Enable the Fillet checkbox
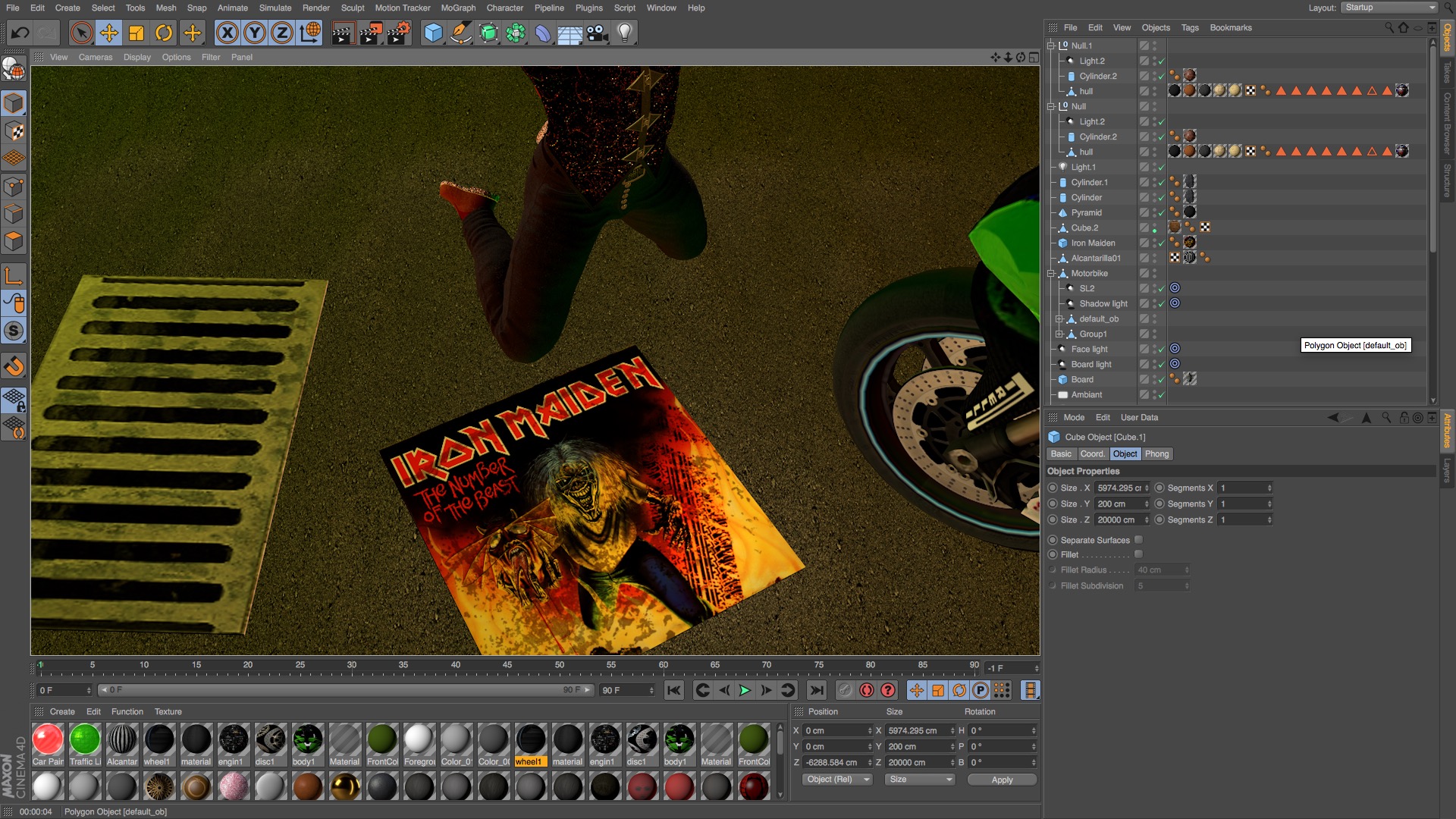1456x819 pixels. click(1138, 554)
